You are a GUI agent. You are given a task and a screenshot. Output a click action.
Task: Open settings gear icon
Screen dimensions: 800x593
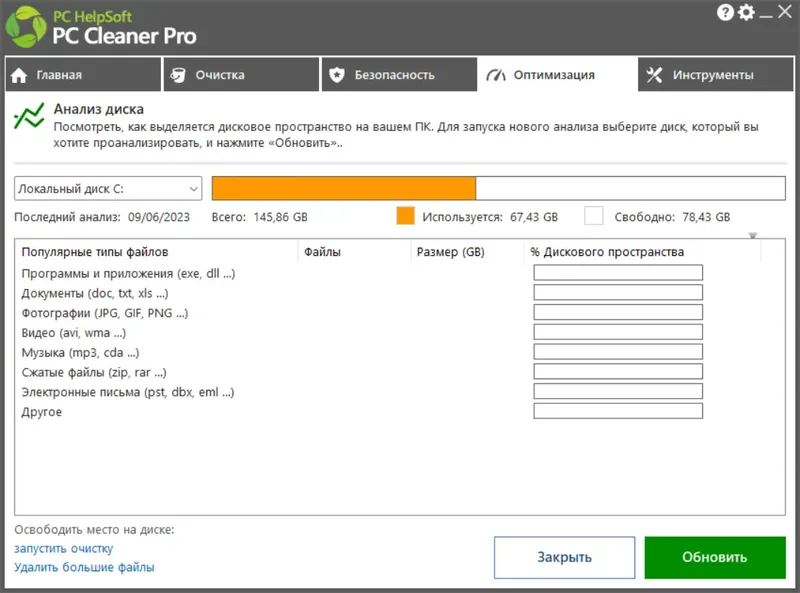[746, 12]
